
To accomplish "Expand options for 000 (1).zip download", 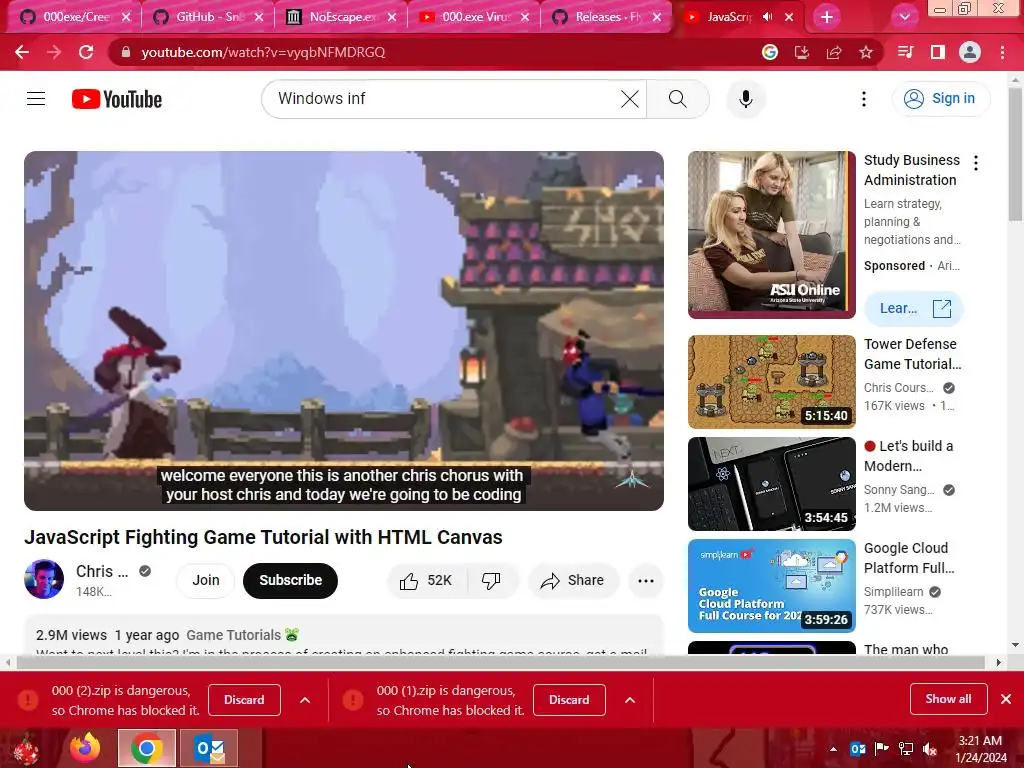I will 630,700.
